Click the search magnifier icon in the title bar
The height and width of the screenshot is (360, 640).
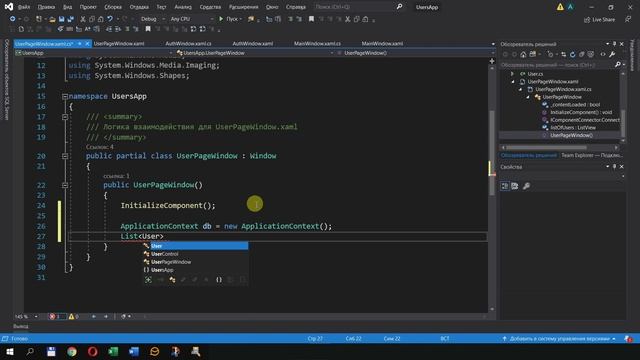399,7
